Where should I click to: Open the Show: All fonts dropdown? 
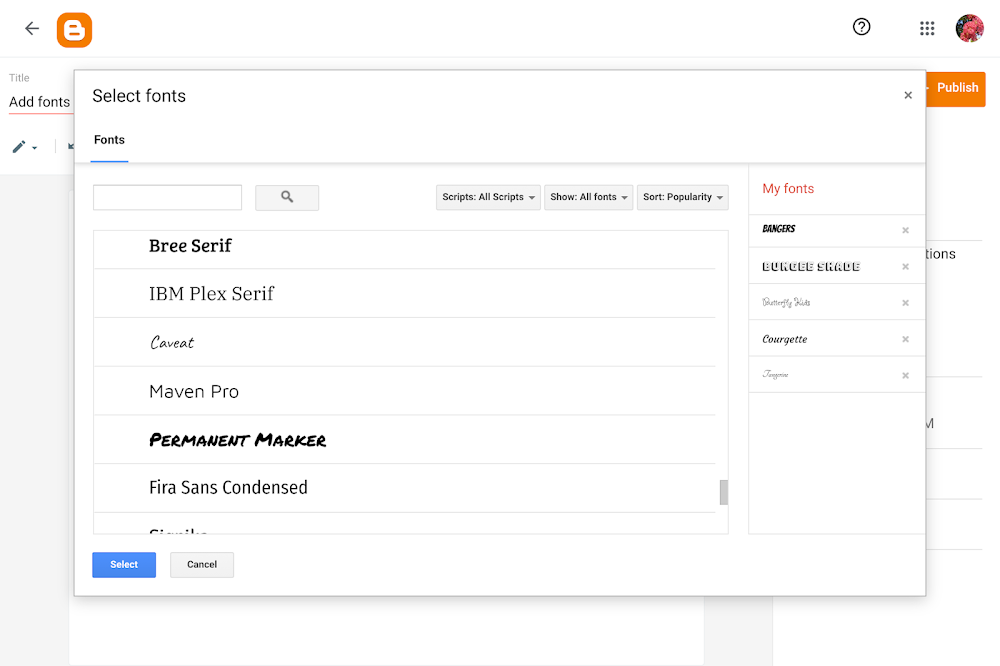click(x=589, y=197)
